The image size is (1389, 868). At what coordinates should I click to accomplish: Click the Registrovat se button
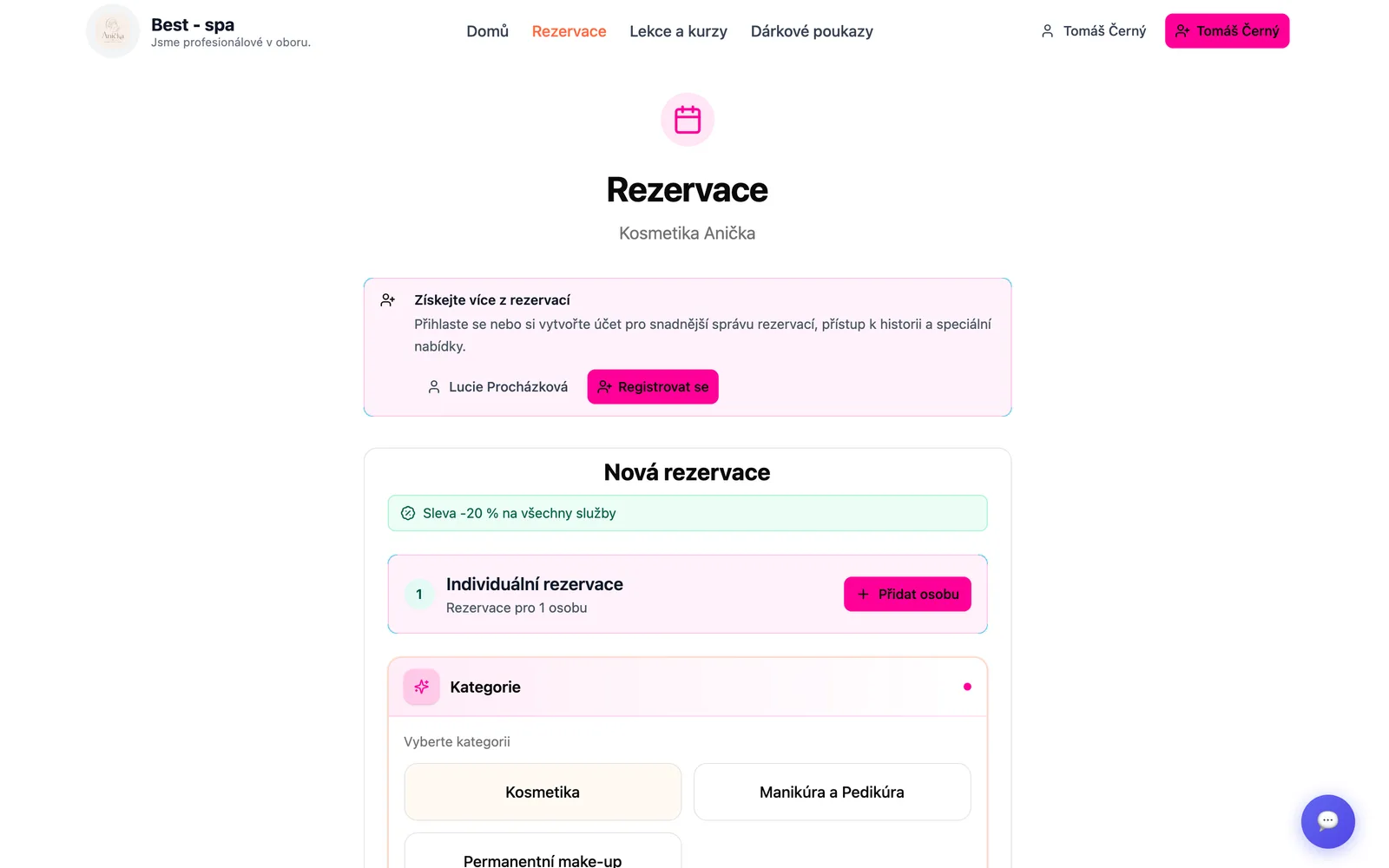[653, 387]
